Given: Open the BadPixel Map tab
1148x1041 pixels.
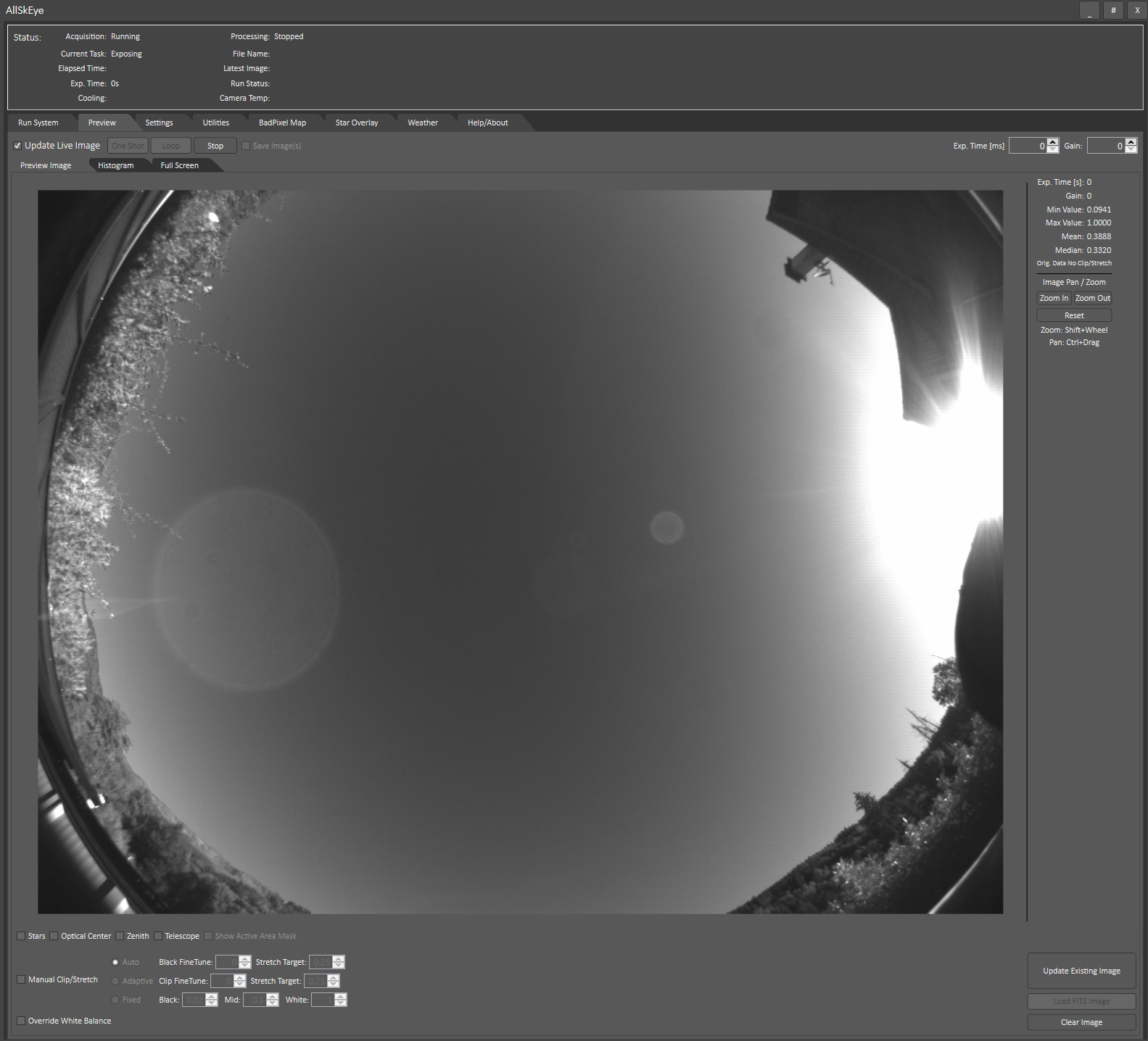Looking at the screenshot, I should click(282, 123).
